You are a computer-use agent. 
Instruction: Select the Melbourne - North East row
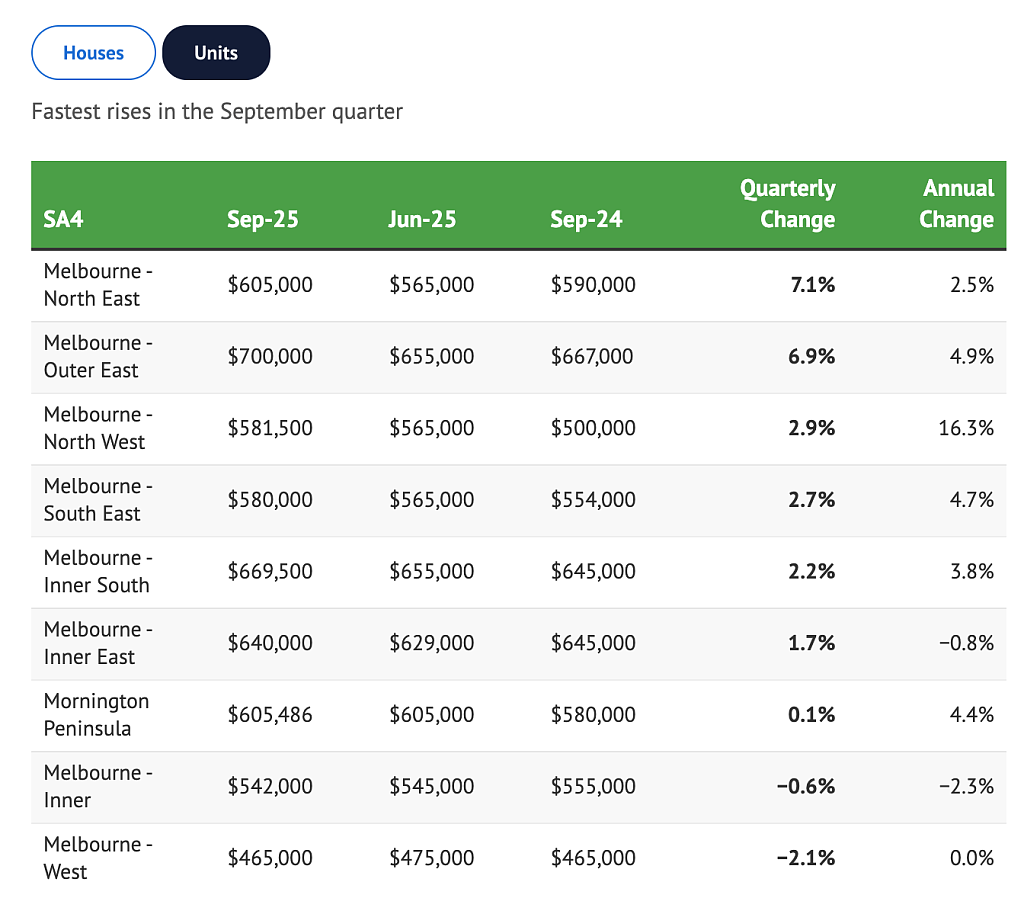tap(519, 285)
